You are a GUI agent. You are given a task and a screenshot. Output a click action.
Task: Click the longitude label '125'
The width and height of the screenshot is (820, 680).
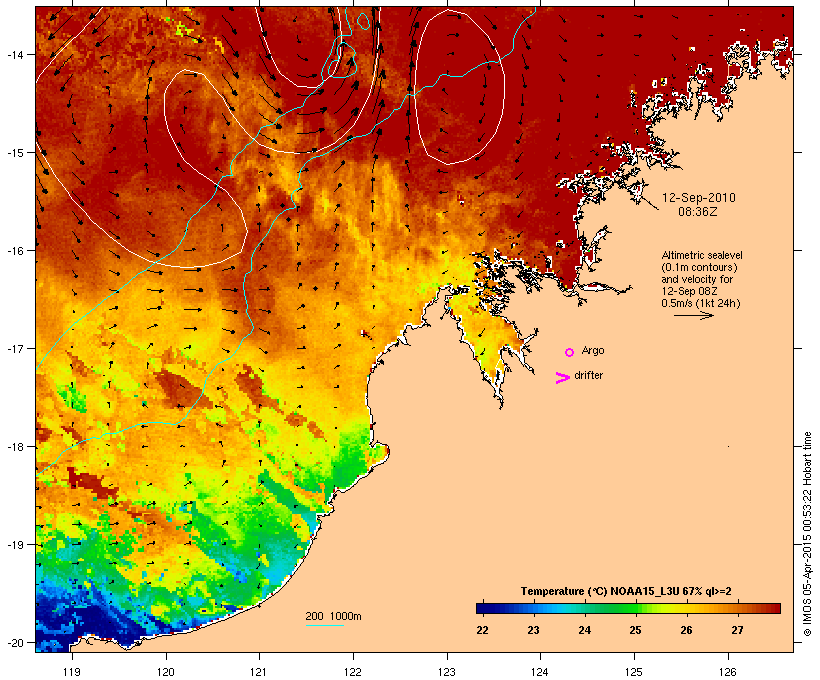tap(634, 672)
